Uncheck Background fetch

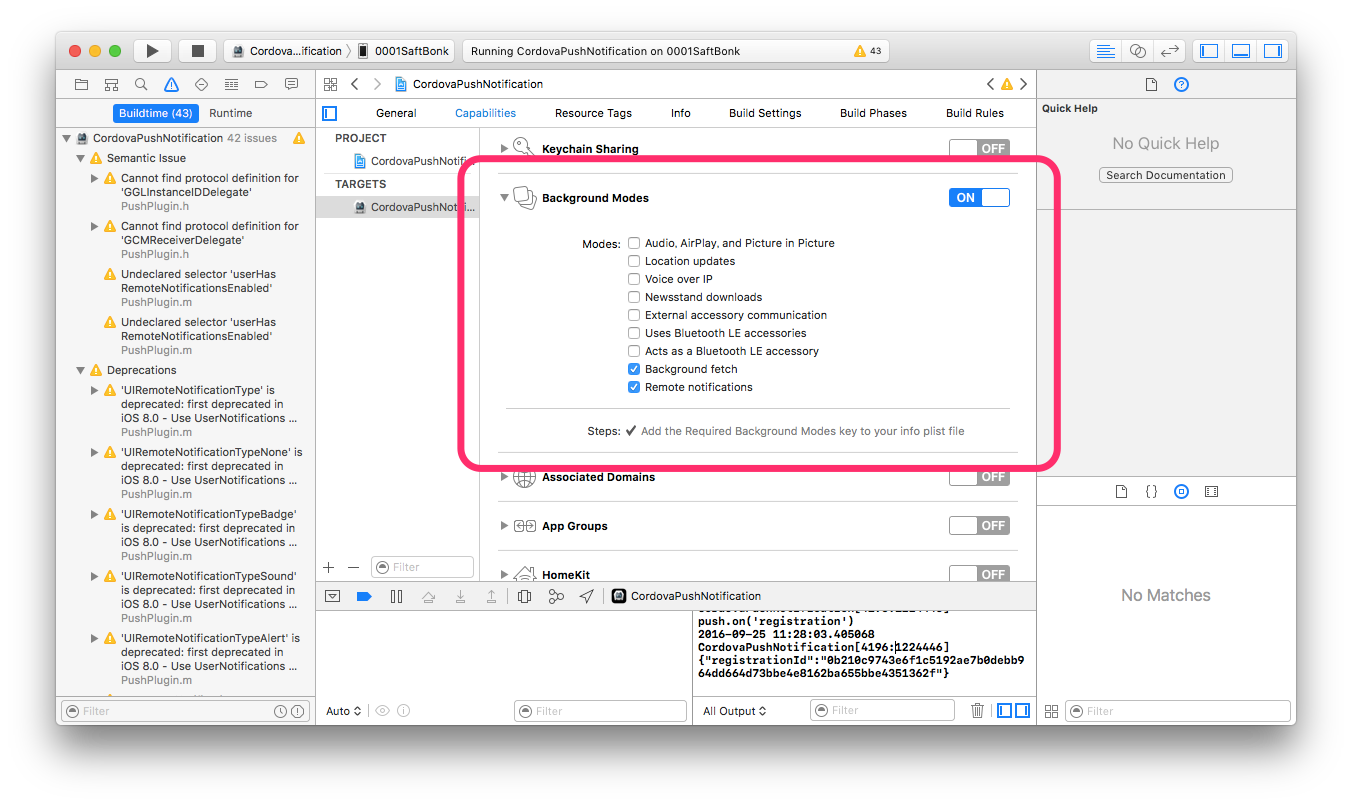634,369
